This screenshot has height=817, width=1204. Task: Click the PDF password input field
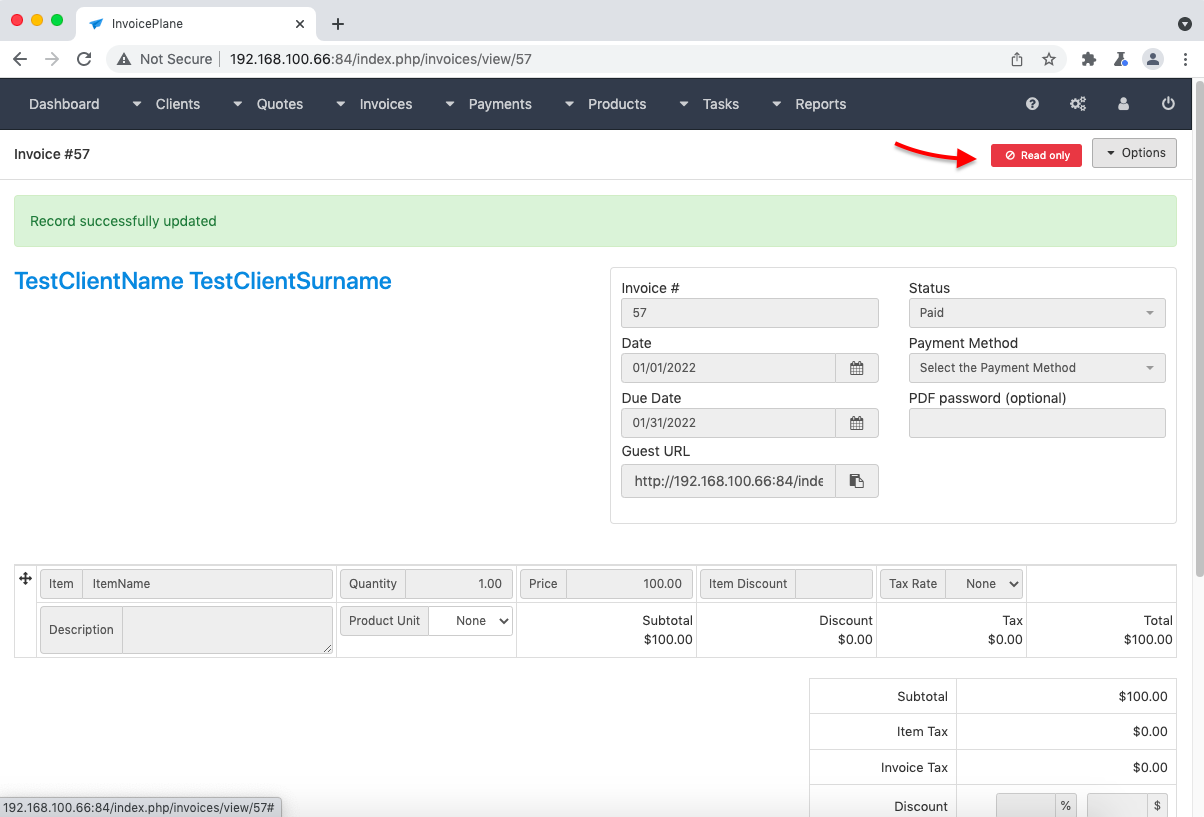[1036, 423]
